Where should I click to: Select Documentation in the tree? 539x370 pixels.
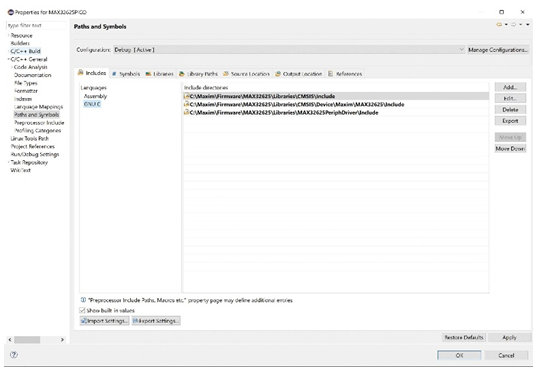33,75
